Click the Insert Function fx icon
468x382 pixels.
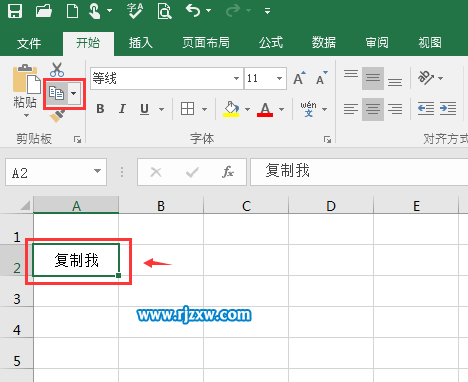[x=228, y=172]
